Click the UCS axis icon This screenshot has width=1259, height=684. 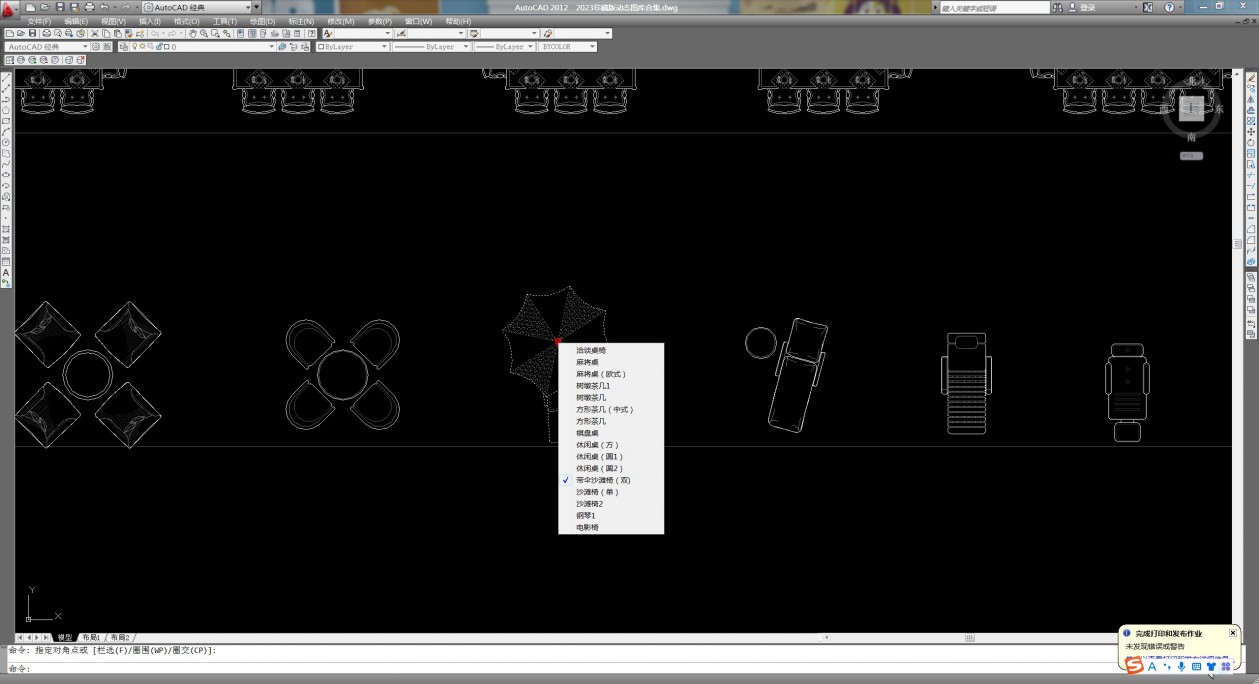(44, 603)
